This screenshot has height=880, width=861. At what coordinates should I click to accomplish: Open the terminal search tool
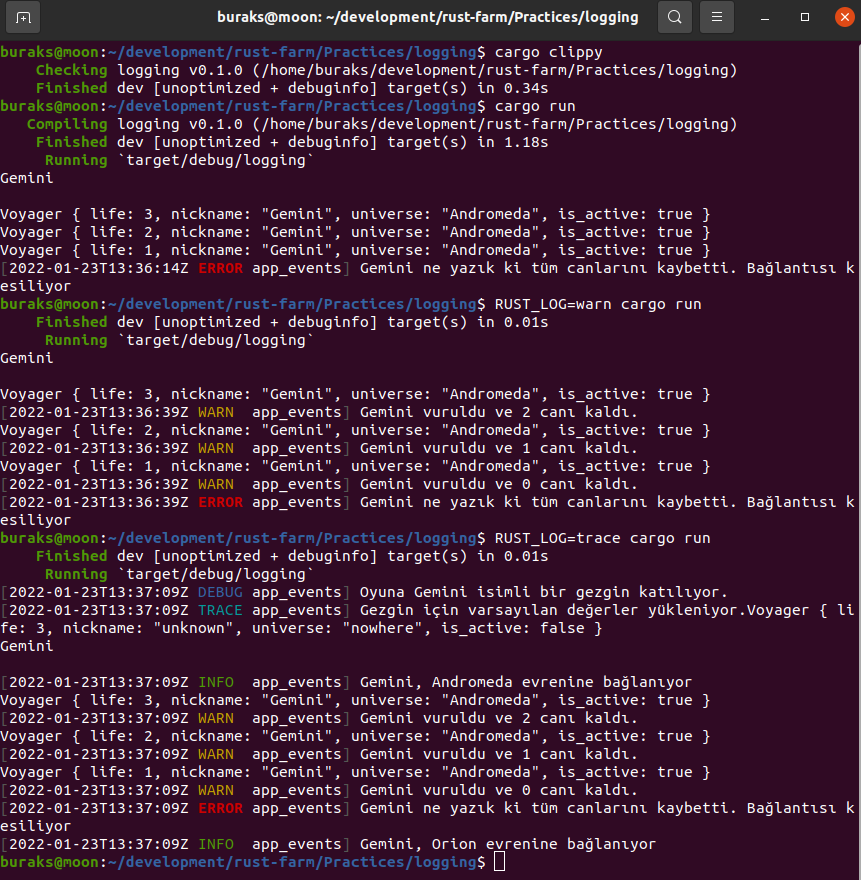675,17
